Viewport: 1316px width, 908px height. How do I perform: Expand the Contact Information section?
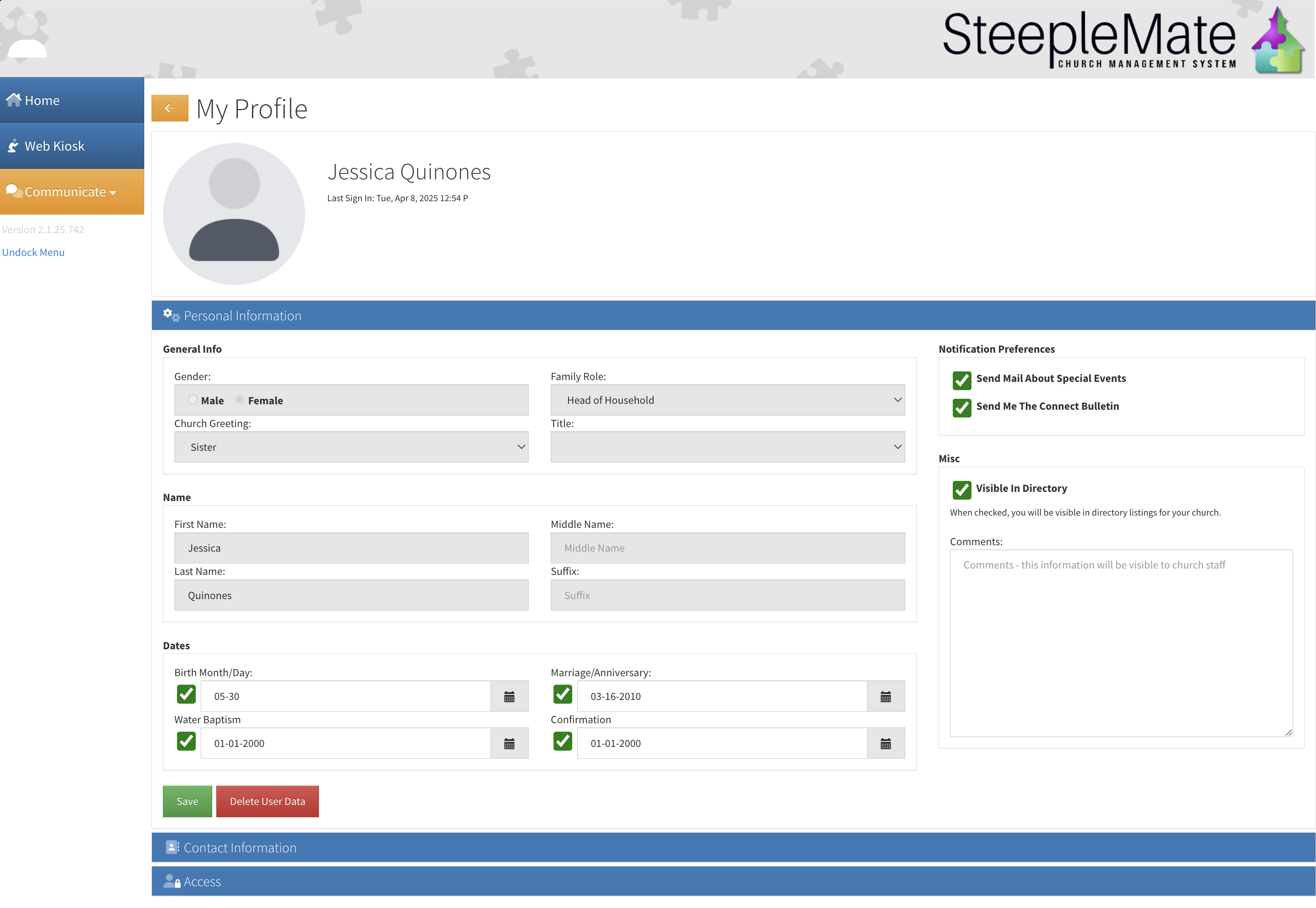733,847
